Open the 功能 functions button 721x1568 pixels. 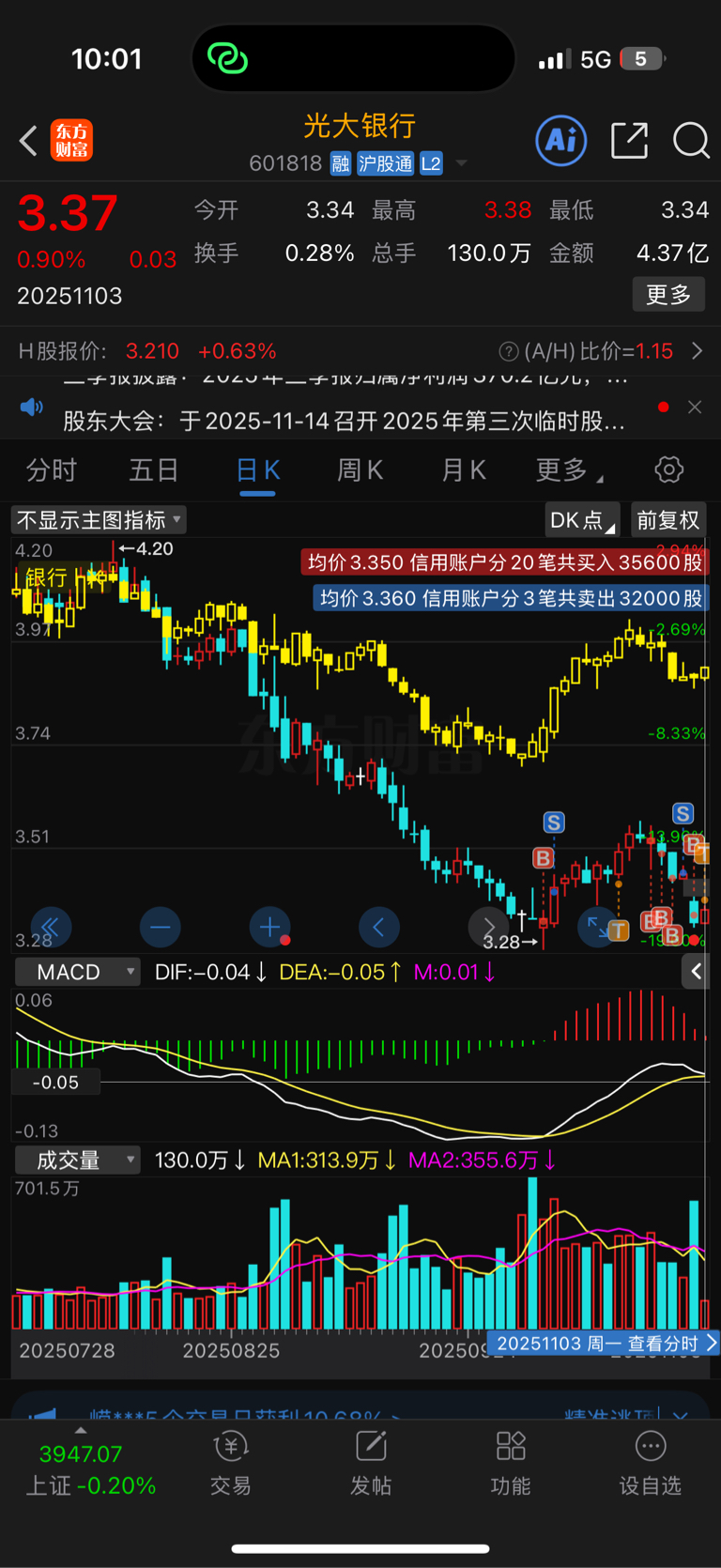511,1465
